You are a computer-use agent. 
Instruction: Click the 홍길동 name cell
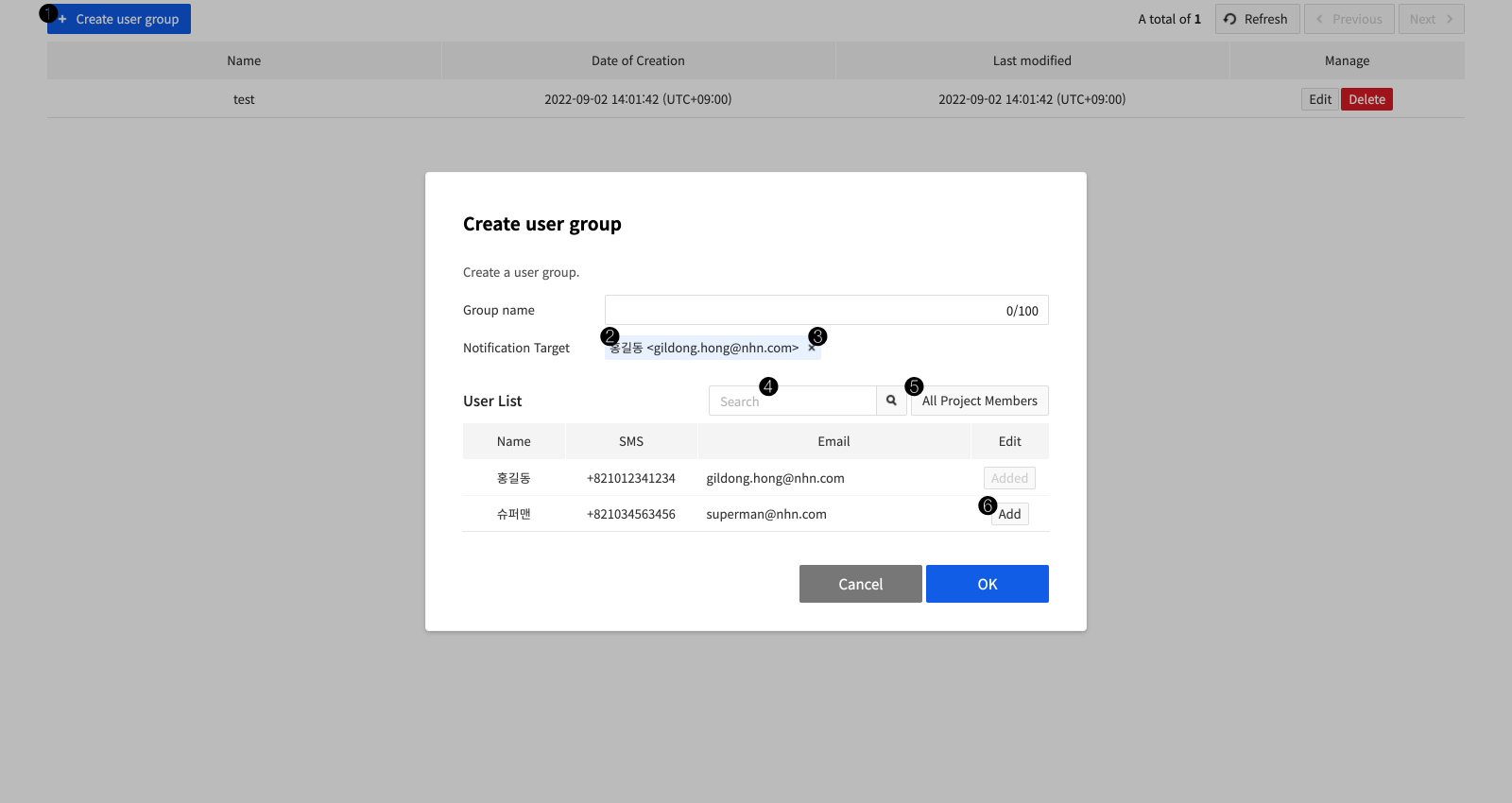click(x=514, y=478)
